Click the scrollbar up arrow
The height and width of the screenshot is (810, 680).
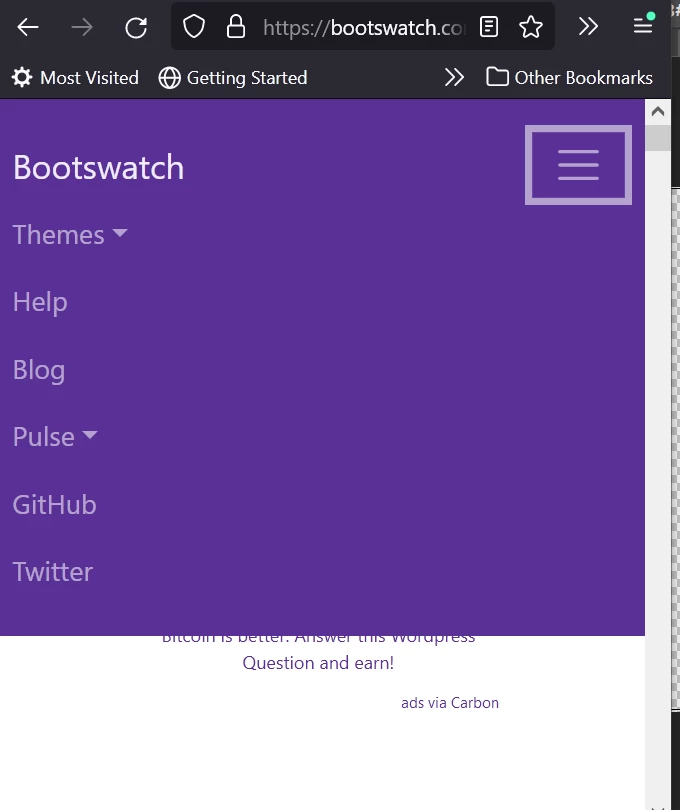pos(658,111)
